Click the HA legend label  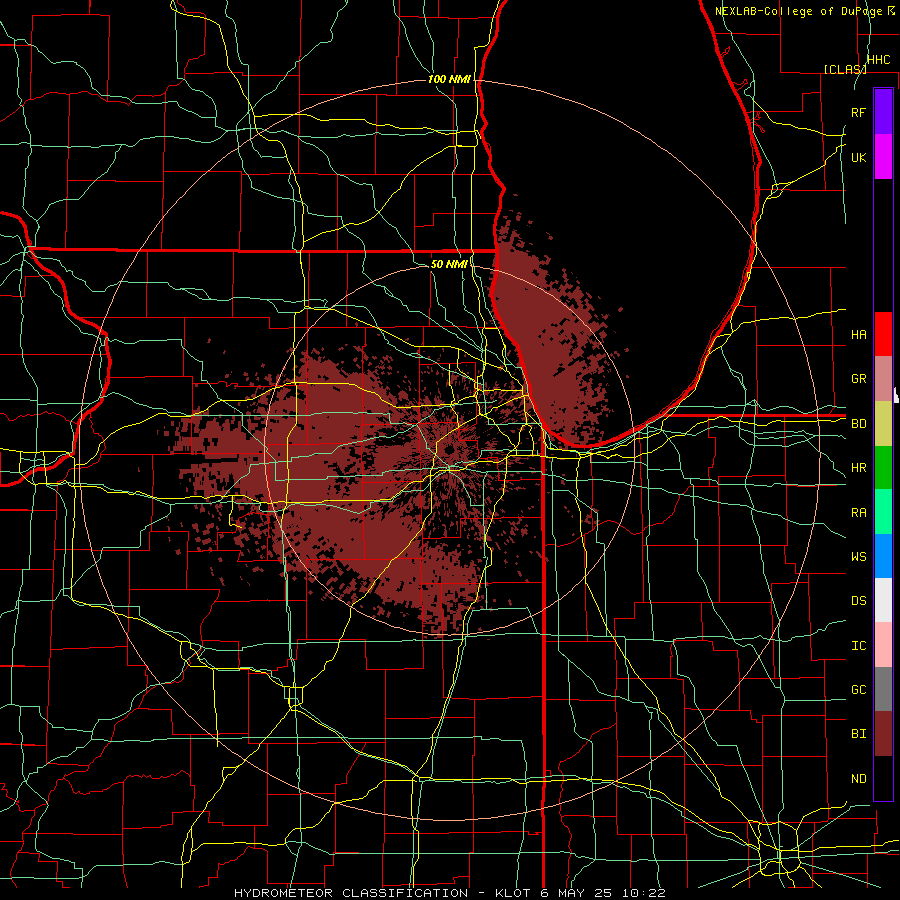859,334
